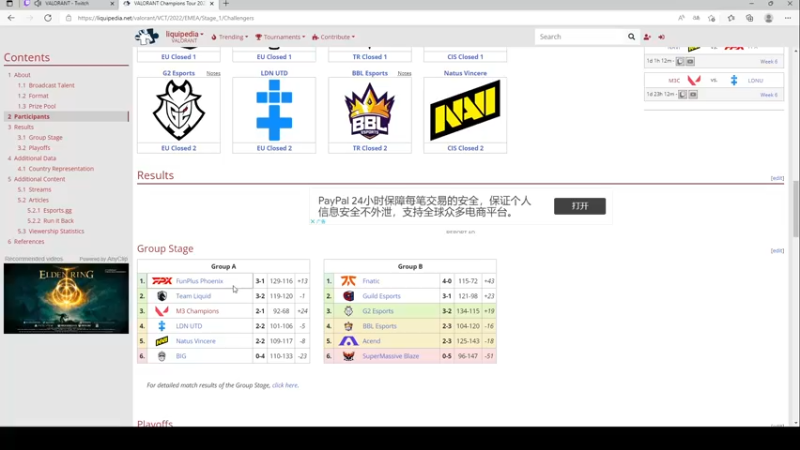This screenshot has width=800, height=450.
Task: Add page to favorites star icon
Action: pyautogui.click(x=712, y=18)
